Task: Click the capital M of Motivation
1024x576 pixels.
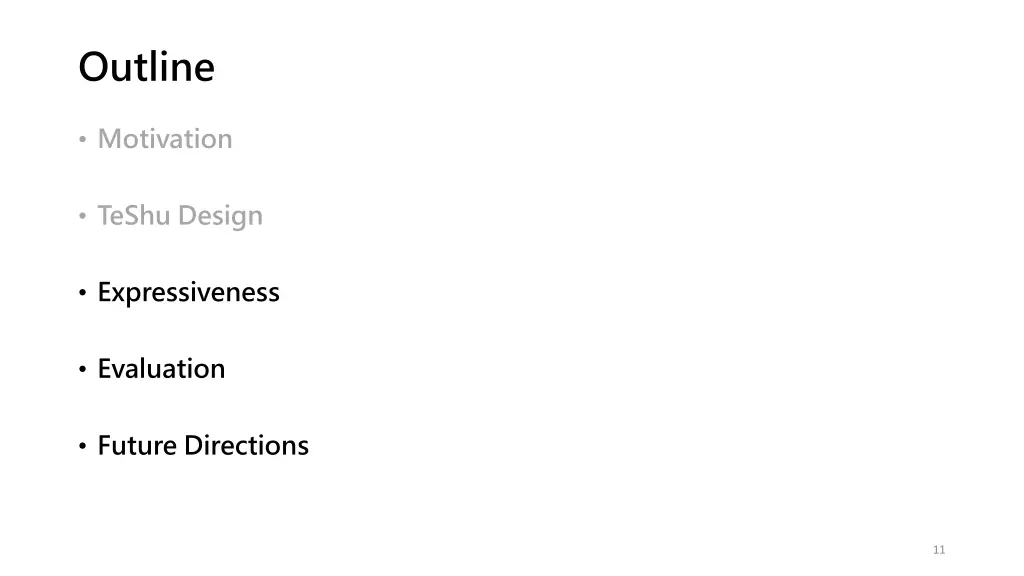Action: (109, 139)
